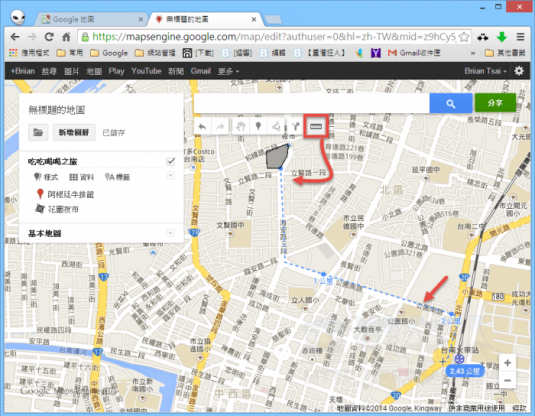Viewport: 535px width, 416px height.
Task: Open Gmail in the Google bar
Action: coord(201,71)
